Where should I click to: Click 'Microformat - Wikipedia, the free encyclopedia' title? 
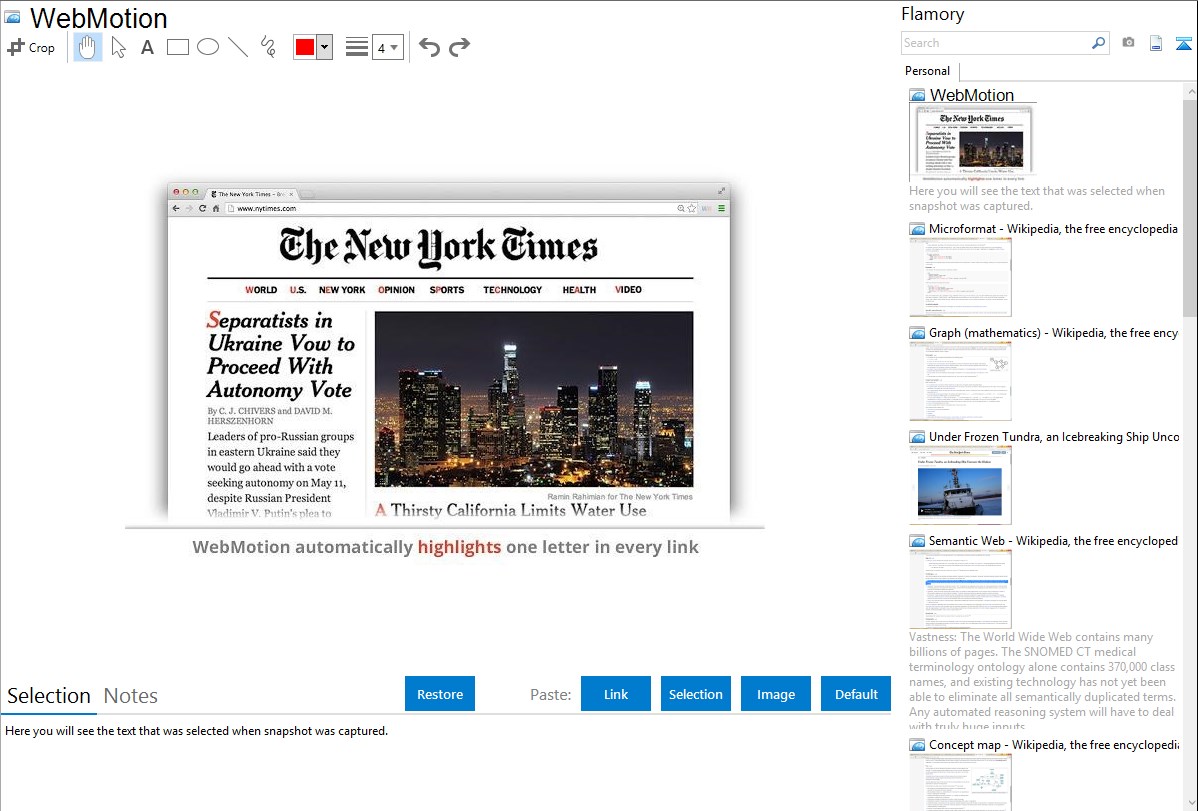point(1053,229)
